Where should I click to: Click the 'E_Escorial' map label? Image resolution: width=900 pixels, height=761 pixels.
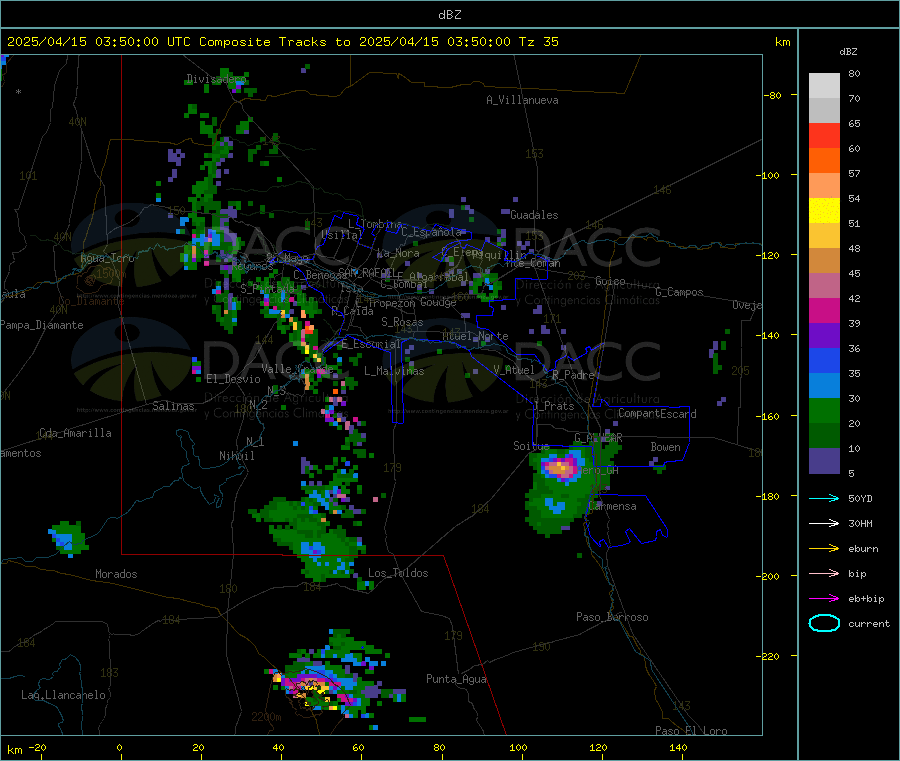tap(370, 344)
